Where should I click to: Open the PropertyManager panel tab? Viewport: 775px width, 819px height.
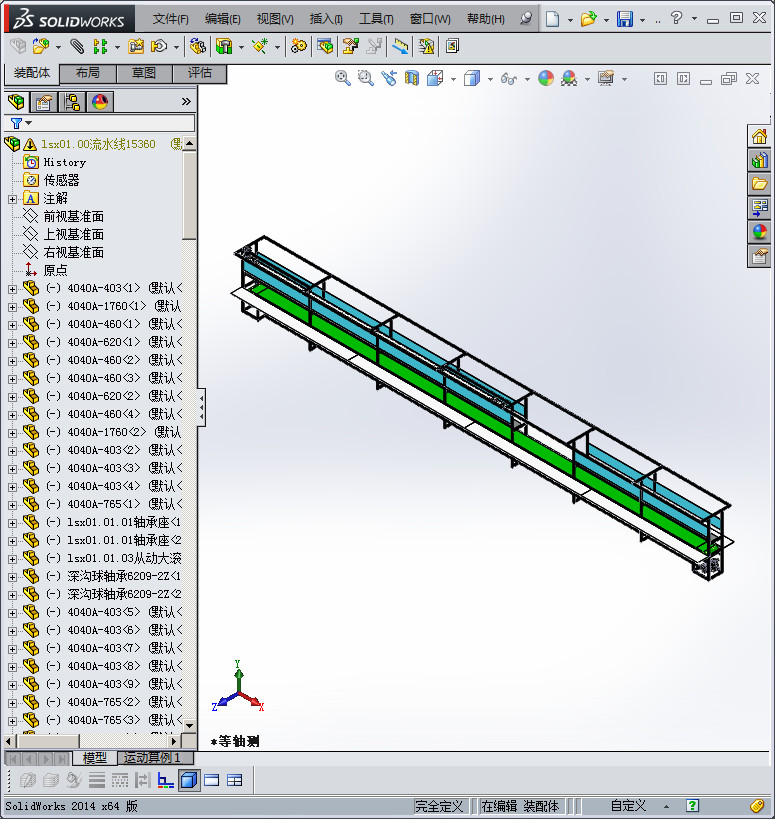[x=44, y=101]
